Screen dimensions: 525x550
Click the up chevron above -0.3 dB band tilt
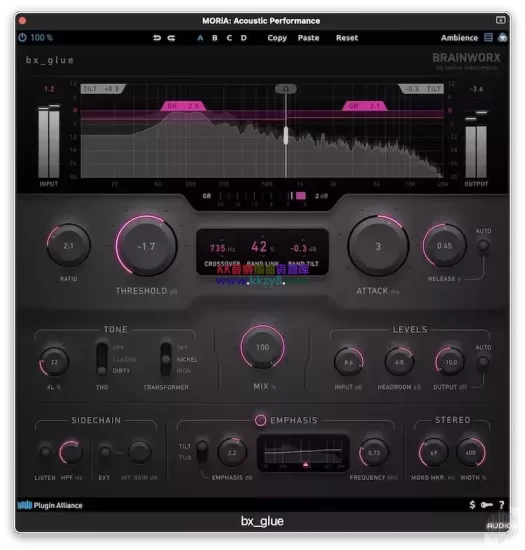coord(303,240)
